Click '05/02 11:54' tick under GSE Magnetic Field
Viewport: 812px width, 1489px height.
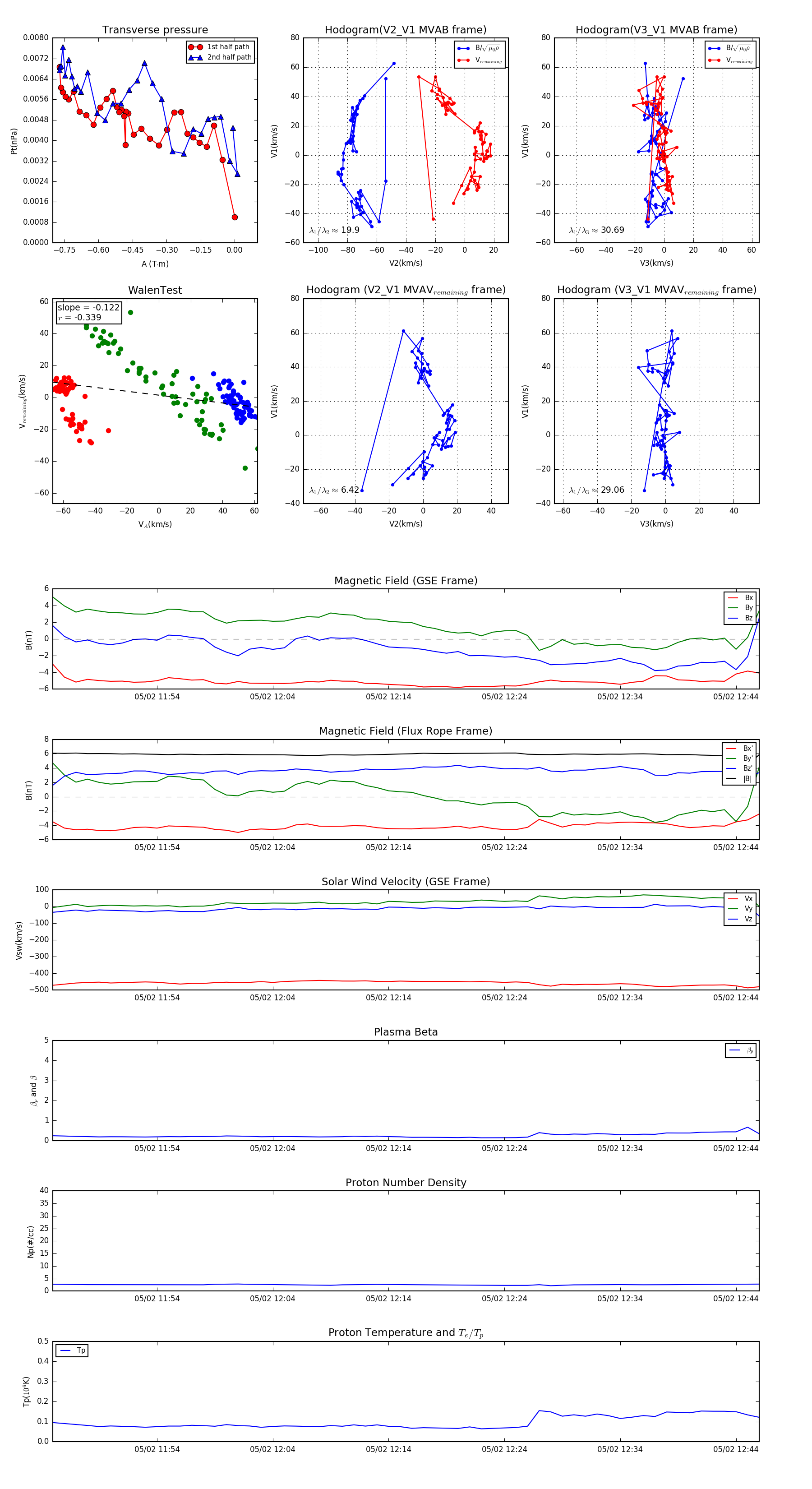pyautogui.click(x=157, y=697)
